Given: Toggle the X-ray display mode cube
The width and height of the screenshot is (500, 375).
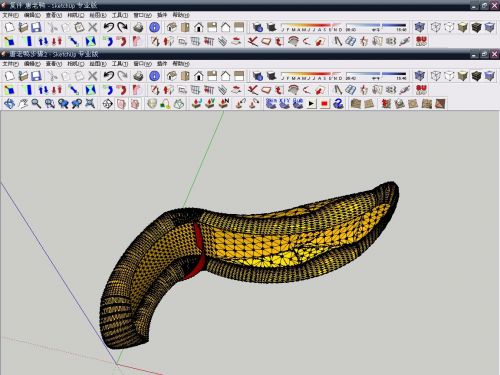Looking at the screenshot, I should coord(420,76).
